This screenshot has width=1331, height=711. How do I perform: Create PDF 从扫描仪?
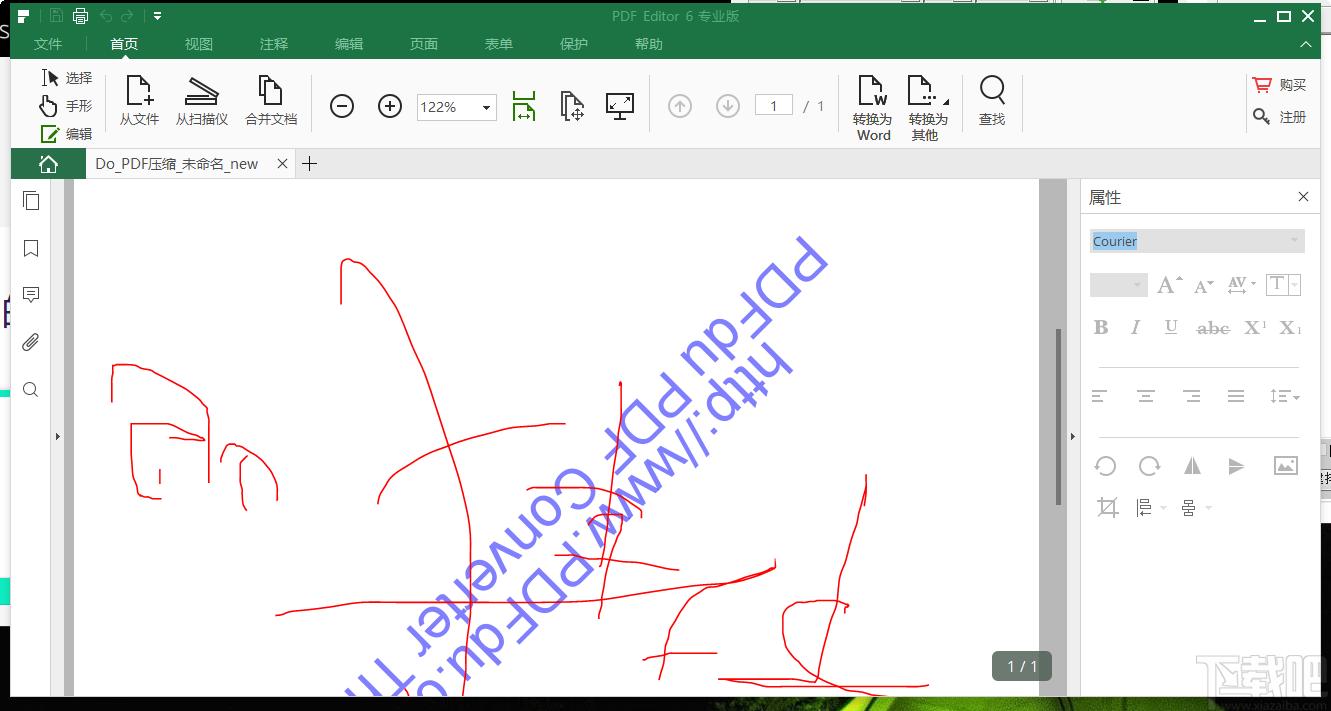[x=202, y=101]
